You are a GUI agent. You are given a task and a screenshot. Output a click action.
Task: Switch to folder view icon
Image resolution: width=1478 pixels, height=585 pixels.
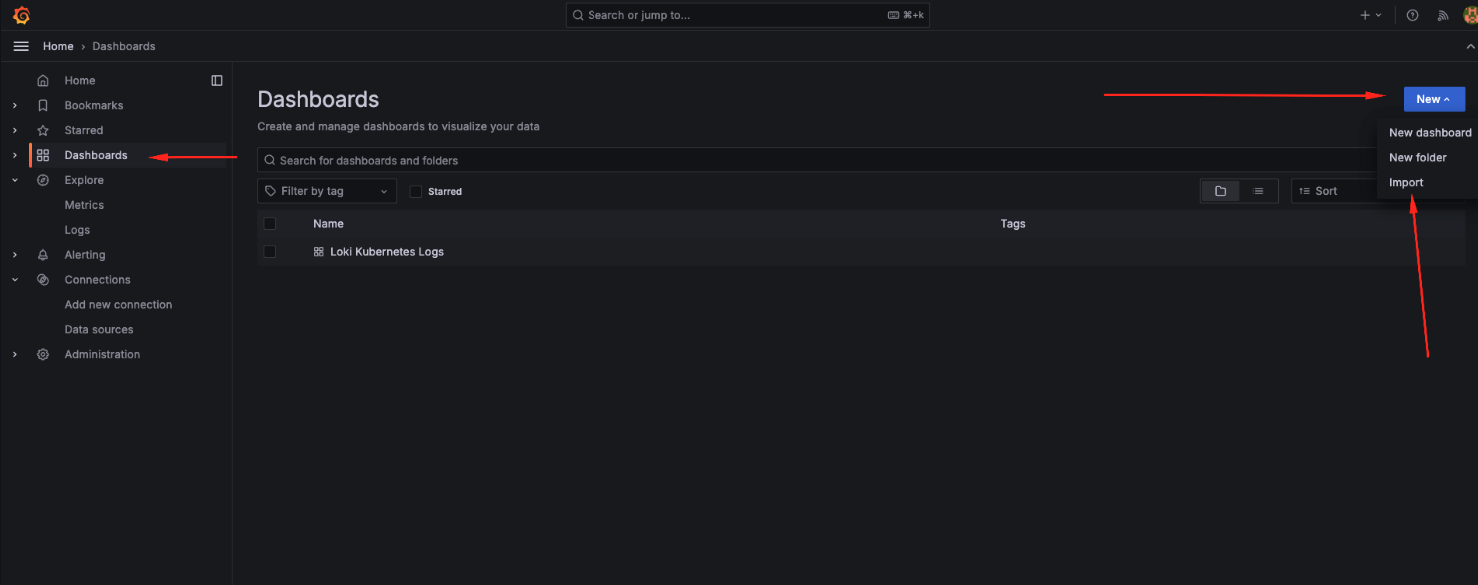(x=1220, y=191)
